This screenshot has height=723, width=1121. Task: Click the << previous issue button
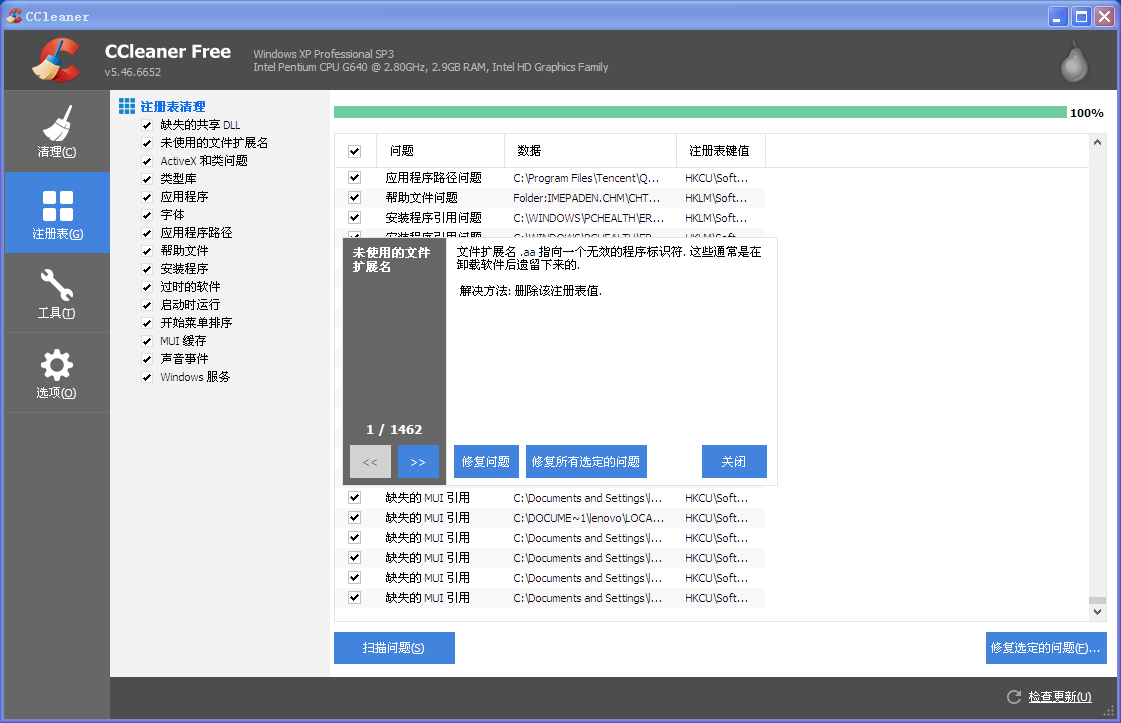[x=370, y=462]
